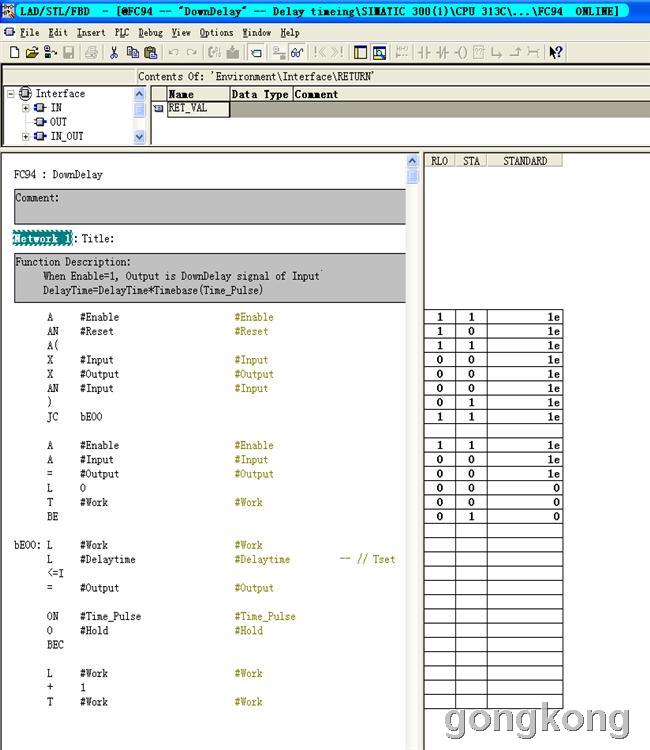
Task: Click the Open online station icon
Action: pos(50,52)
